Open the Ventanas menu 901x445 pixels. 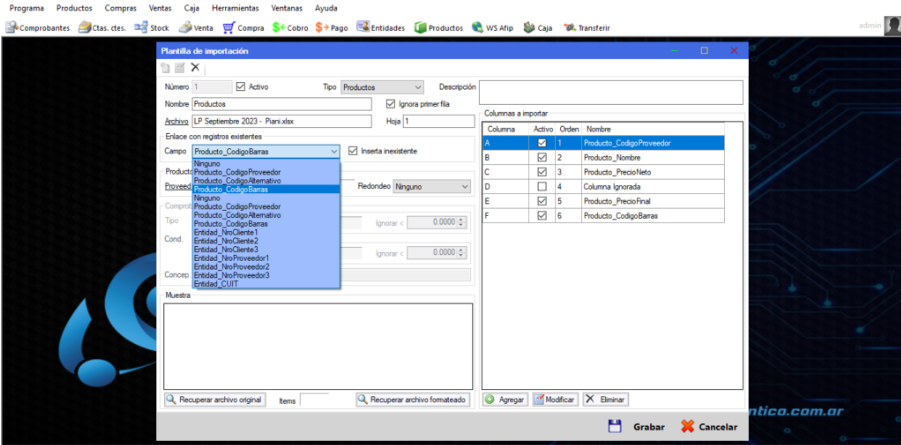[287, 9]
